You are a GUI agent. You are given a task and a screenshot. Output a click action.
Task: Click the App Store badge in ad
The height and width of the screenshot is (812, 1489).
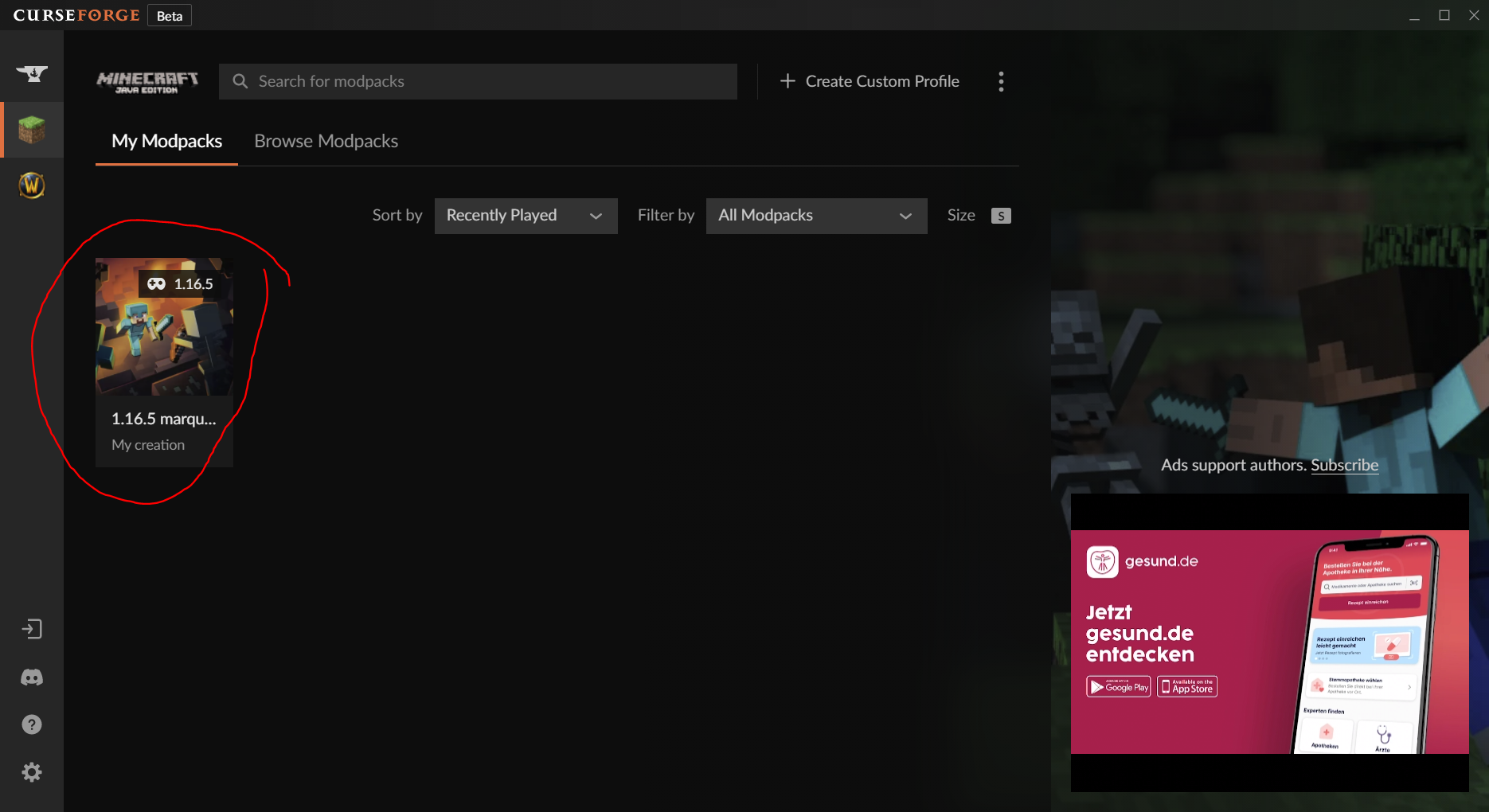click(x=1187, y=686)
